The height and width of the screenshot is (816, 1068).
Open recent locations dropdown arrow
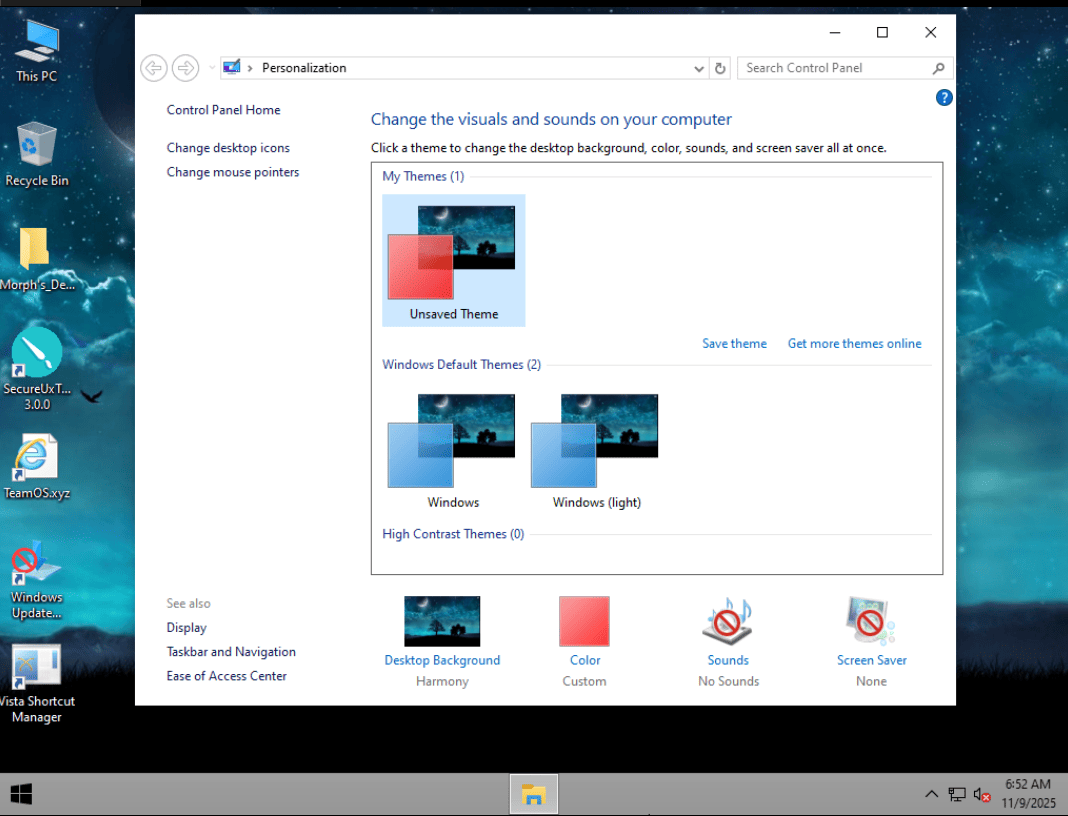tap(212, 68)
